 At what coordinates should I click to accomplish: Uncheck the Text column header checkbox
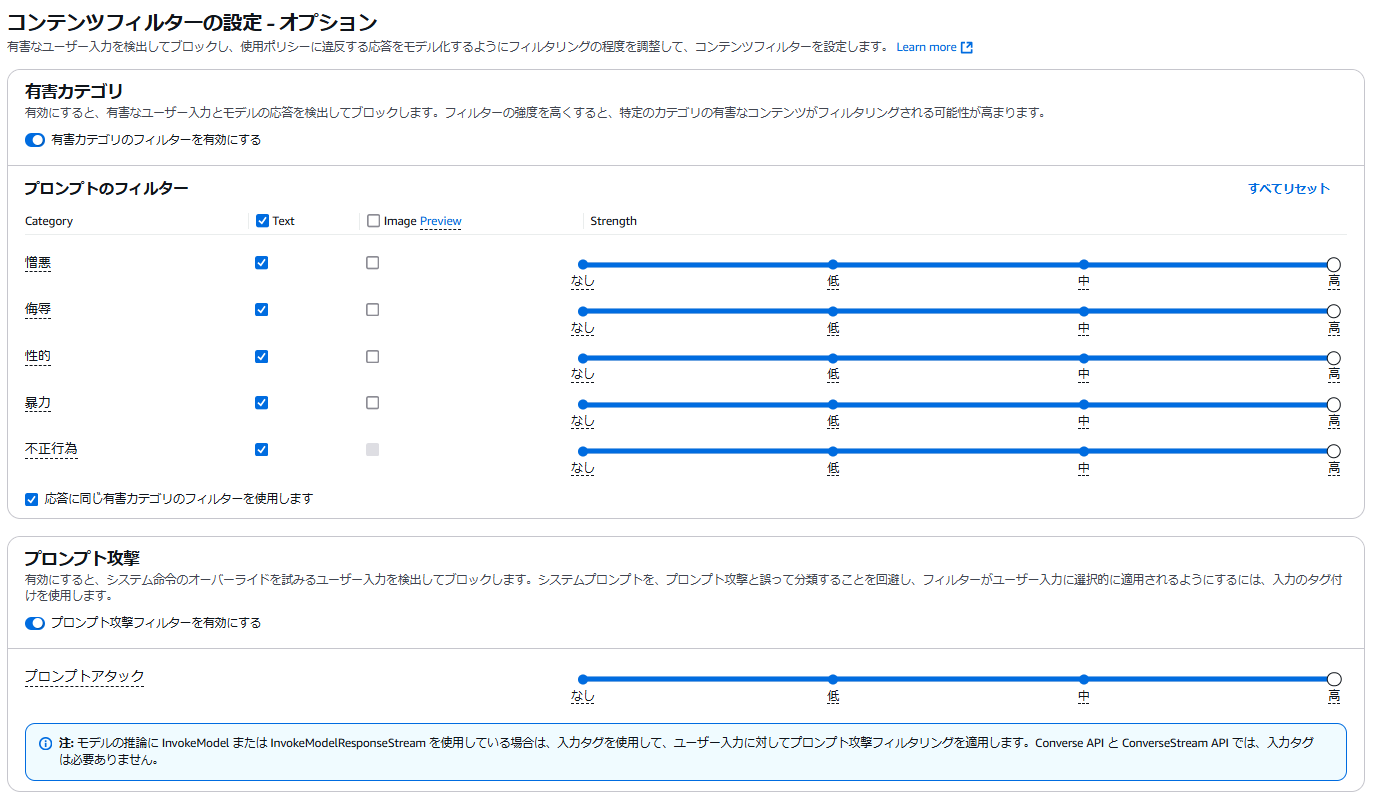coord(261,220)
